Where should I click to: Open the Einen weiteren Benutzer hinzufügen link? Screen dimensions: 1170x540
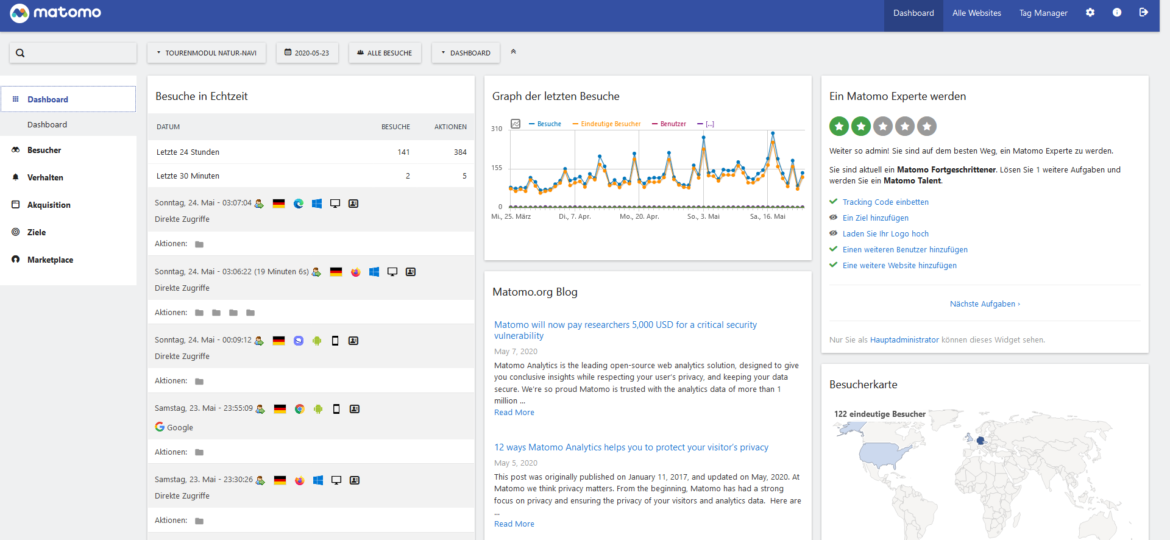pos(905,249)
